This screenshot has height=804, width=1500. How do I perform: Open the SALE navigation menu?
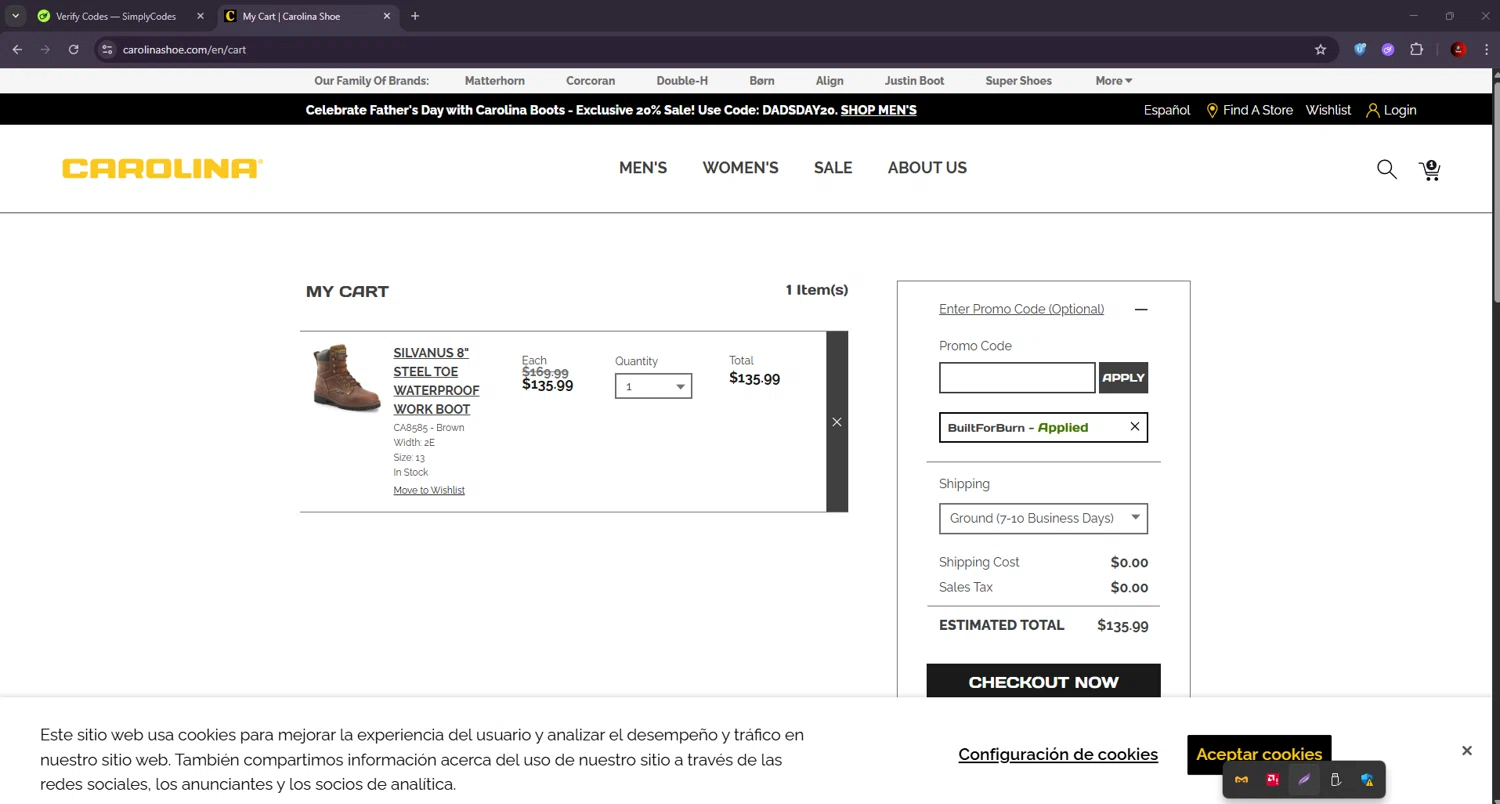[x=832, y=168]
